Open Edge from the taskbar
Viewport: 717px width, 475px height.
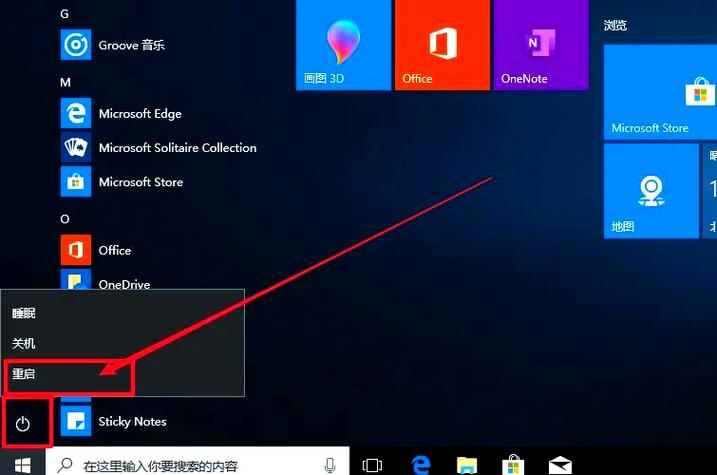coord(421,465)
